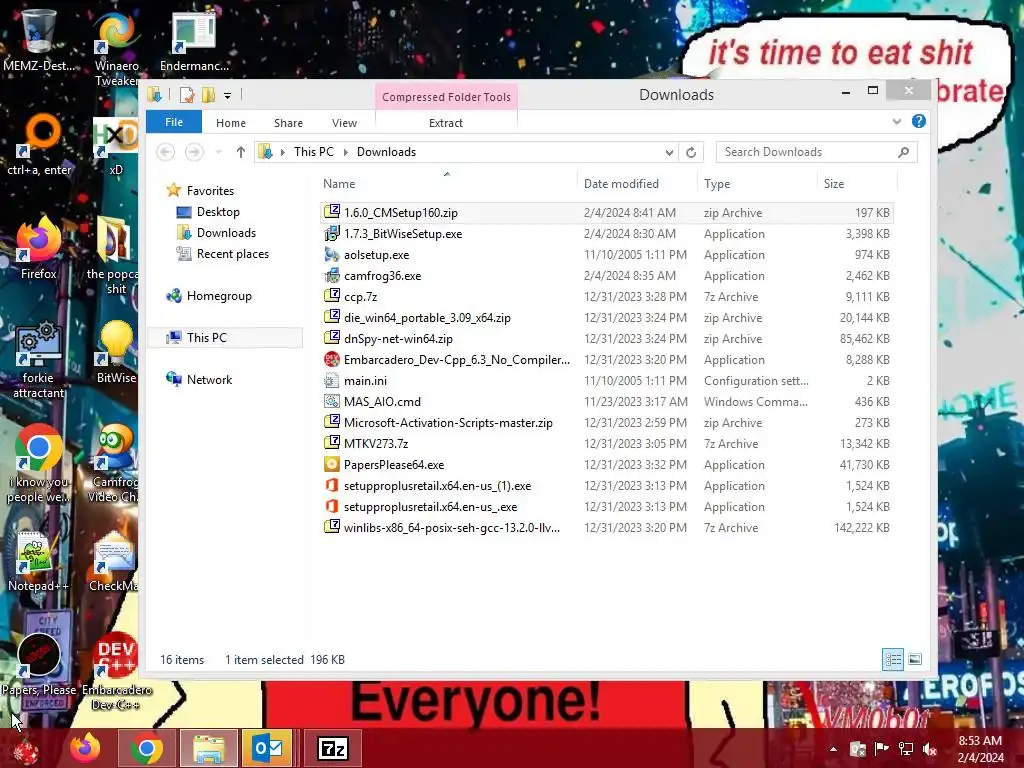Expand the ribbon with the chevron
The image size is (1024, 768).
(x=897, y=121)
